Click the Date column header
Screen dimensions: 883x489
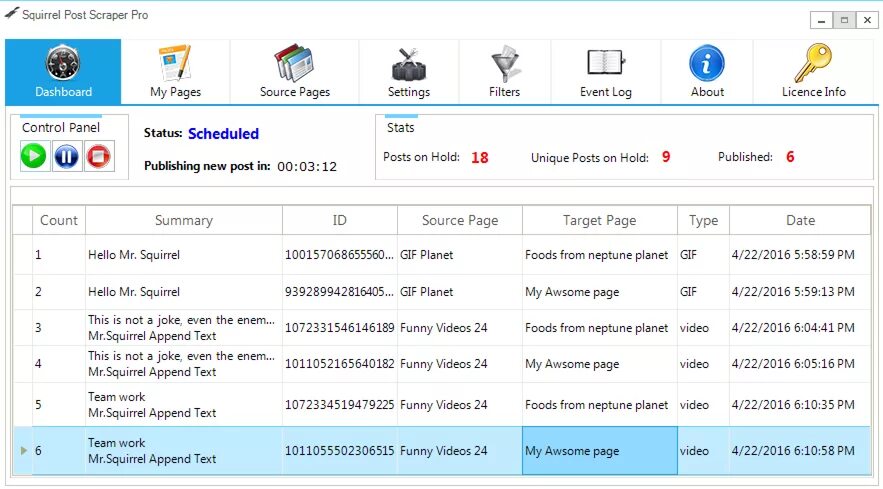click(x=800, y=220)
